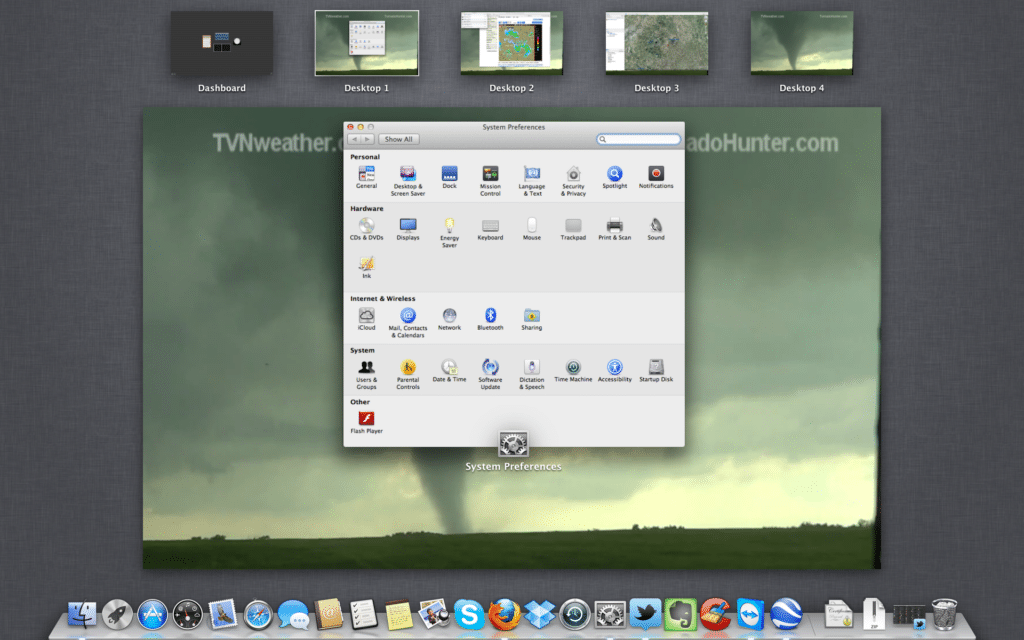Open Spotlight preferences
Viewport: 1024px width, 640px height.
[614, 174]
